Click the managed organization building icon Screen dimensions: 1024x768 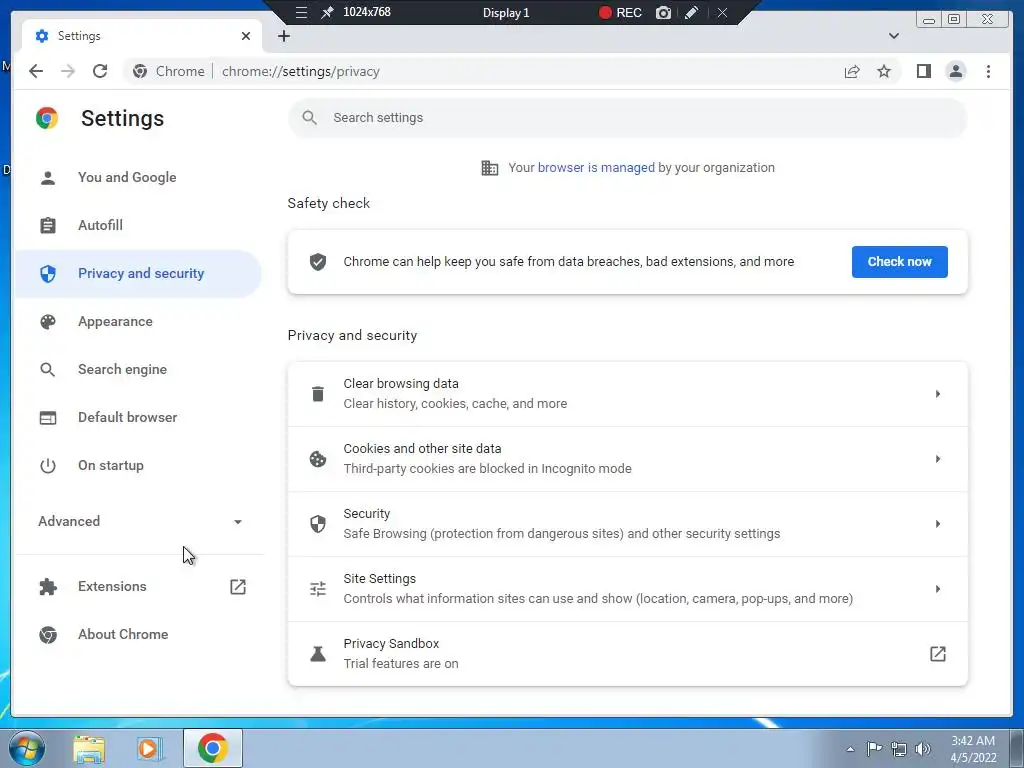click(490, 168)
